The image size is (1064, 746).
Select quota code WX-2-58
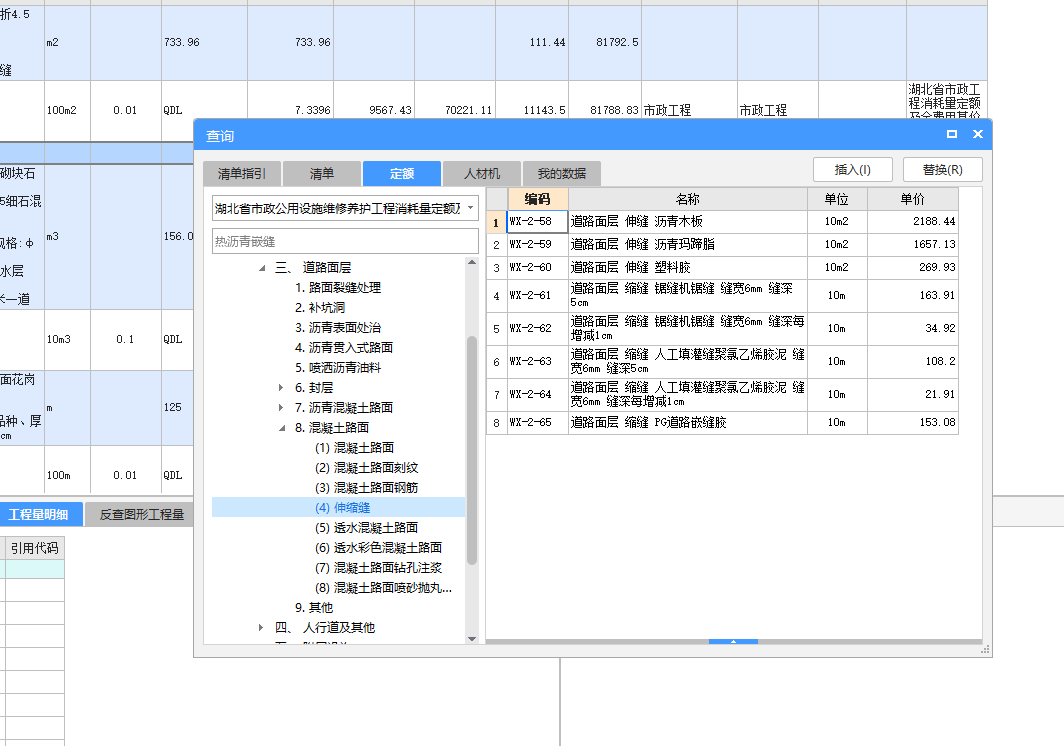pyautogui.click(x=537, y=221)
